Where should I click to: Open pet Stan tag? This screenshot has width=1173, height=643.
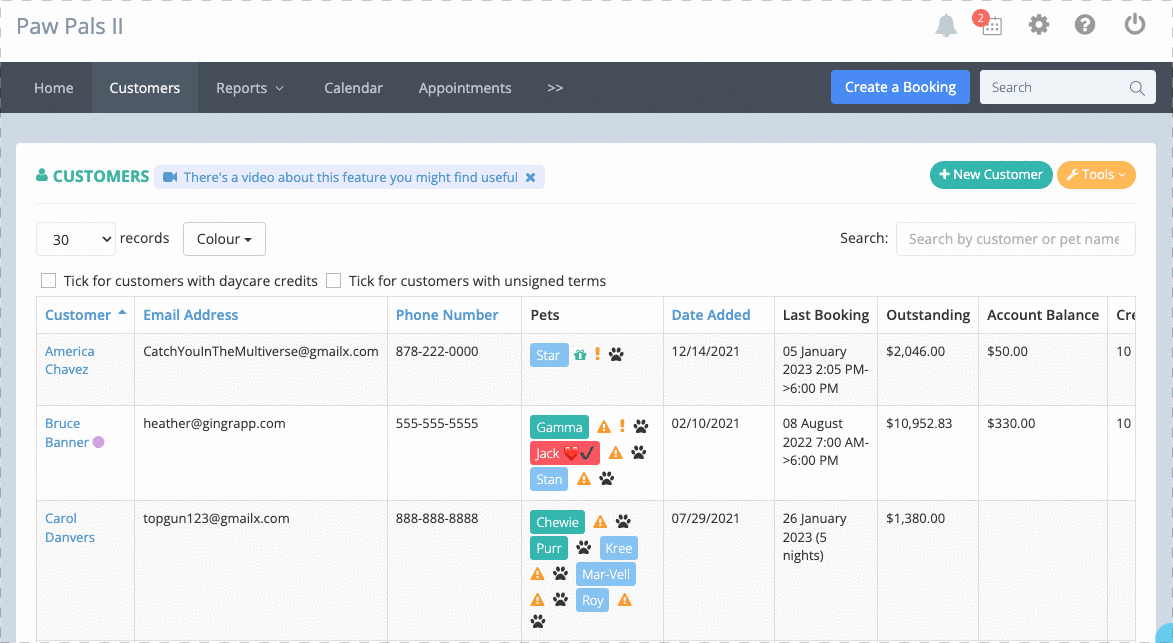point(549,479)
